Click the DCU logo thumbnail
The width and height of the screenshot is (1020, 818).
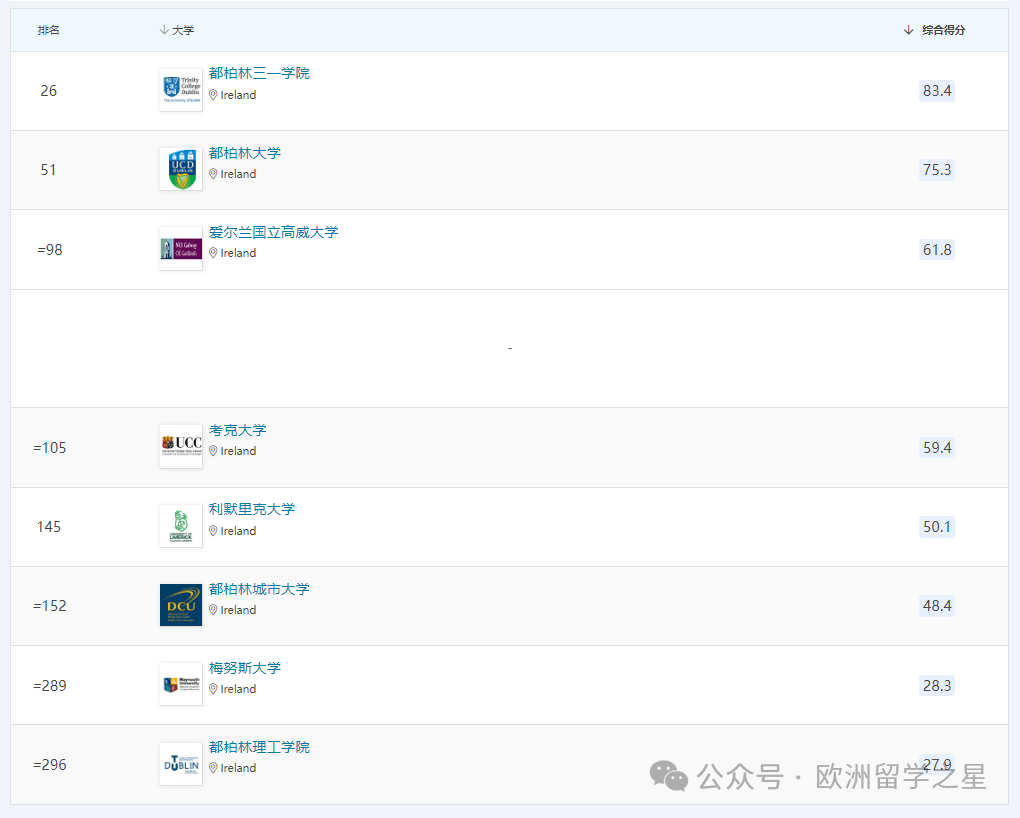coord(181,605)
